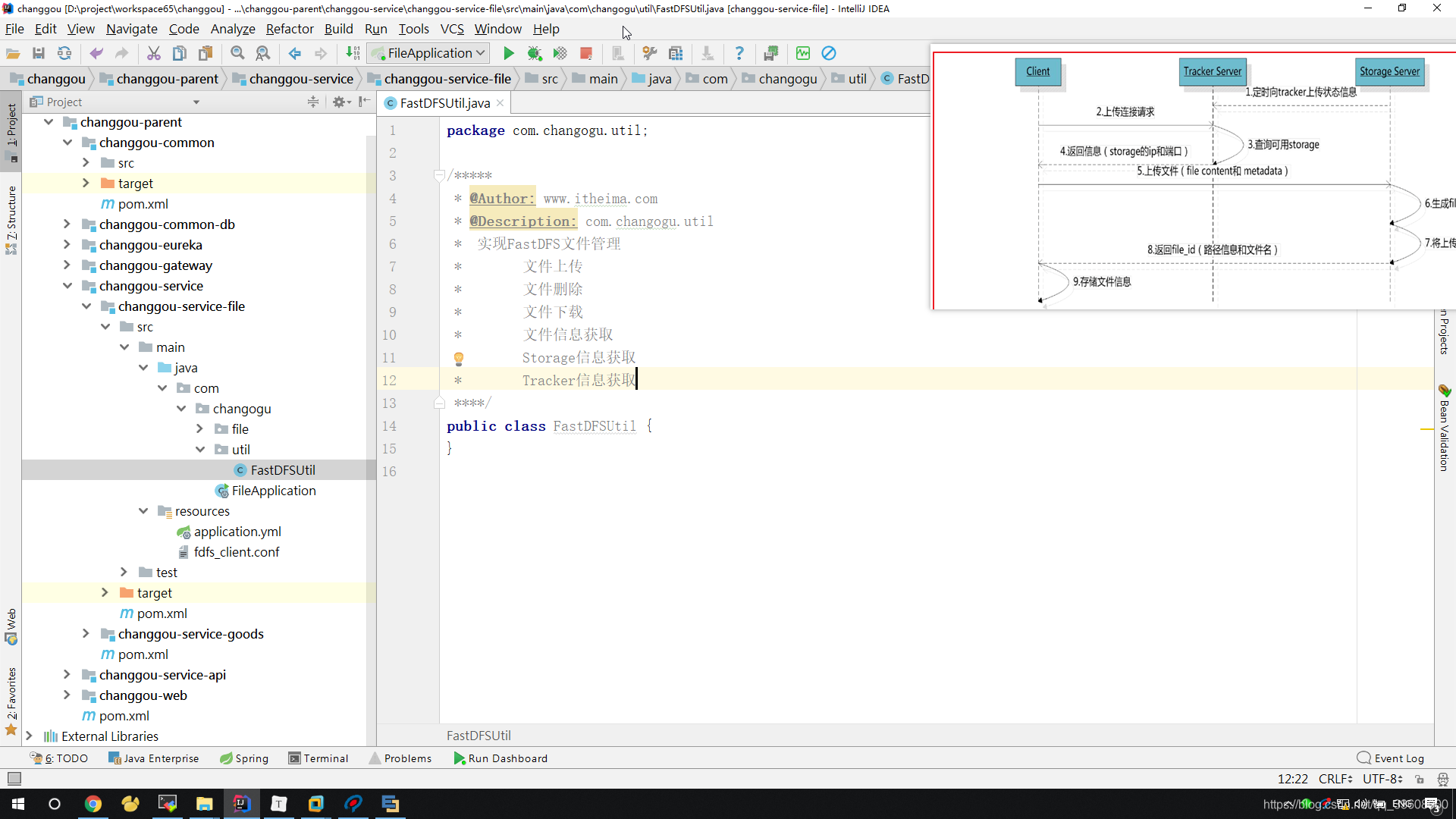This screenshot has width=1456, height=819.
Task: Expand the changgou-eureka node
Action: (67, 245)
